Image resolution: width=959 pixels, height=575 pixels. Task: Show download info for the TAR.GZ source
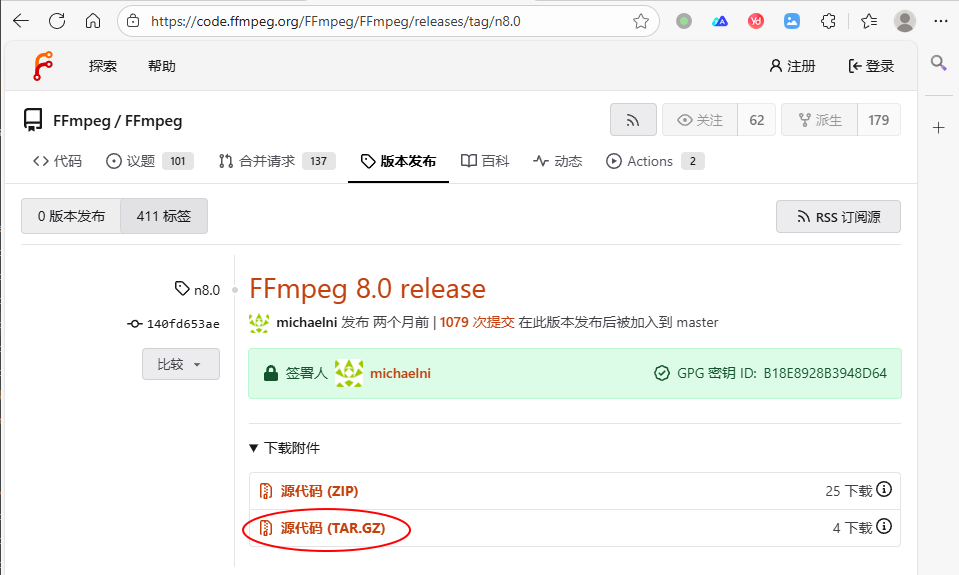[x=884, y=526]
